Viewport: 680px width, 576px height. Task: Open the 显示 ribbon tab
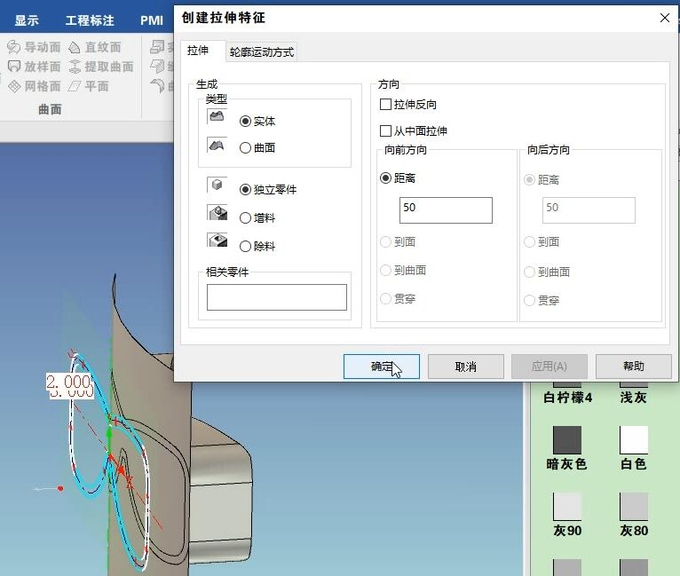pyautogui.click(x=26, y=20)
